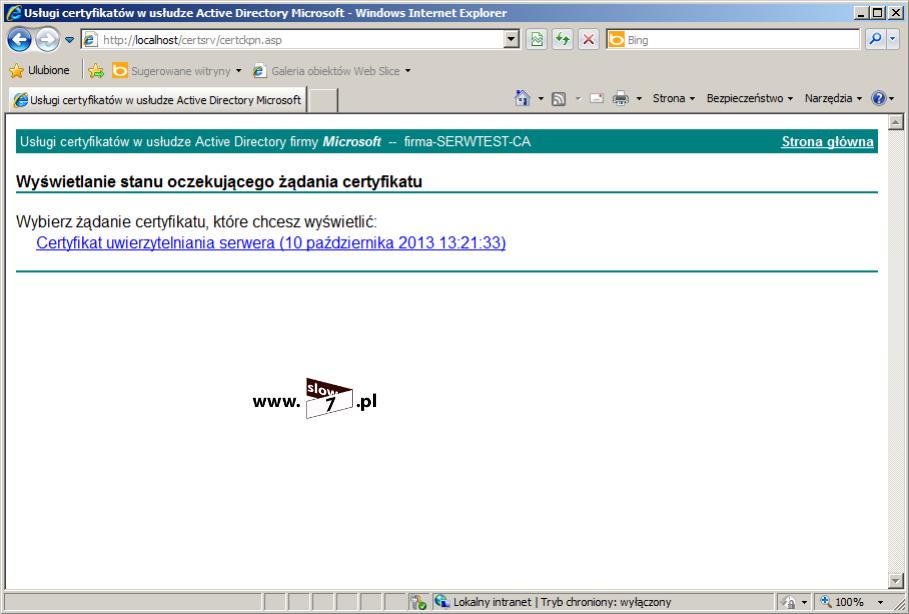Open the search provider dropdown arrow
Viewport: 909px width, 614px height.
[893, 39]
